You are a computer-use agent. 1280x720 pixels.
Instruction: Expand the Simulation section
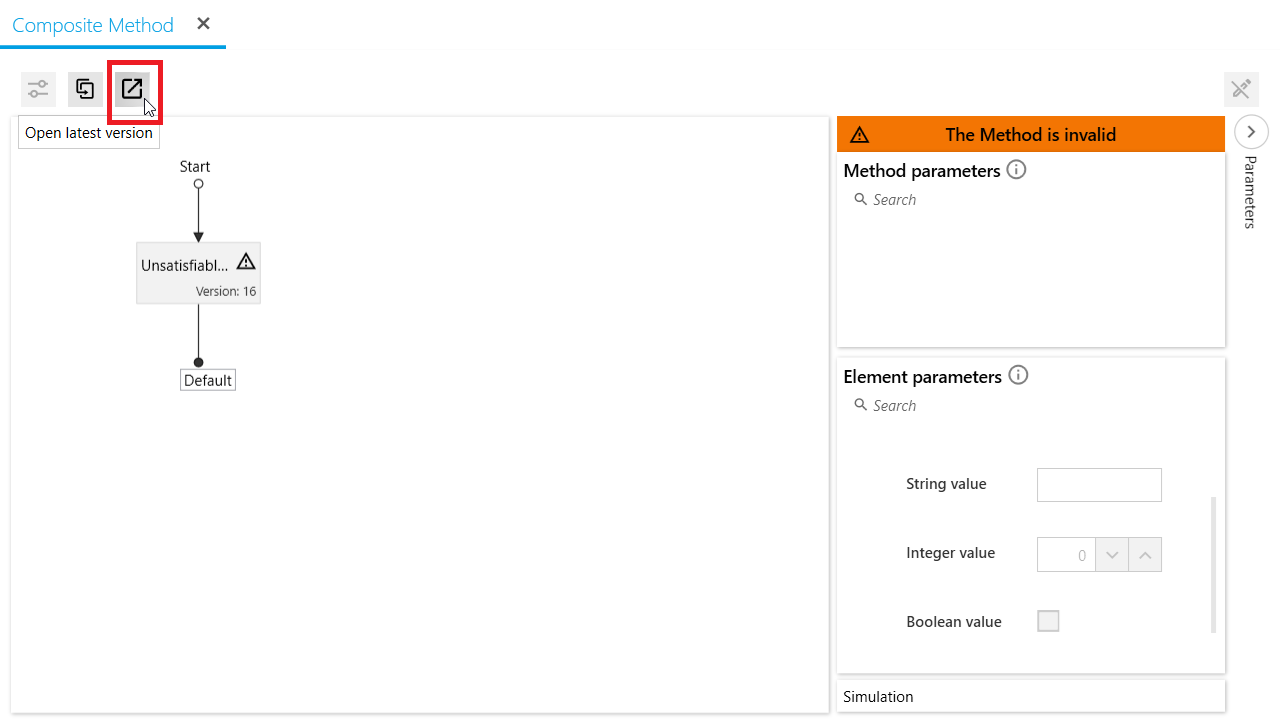(x=1030, y=696)
